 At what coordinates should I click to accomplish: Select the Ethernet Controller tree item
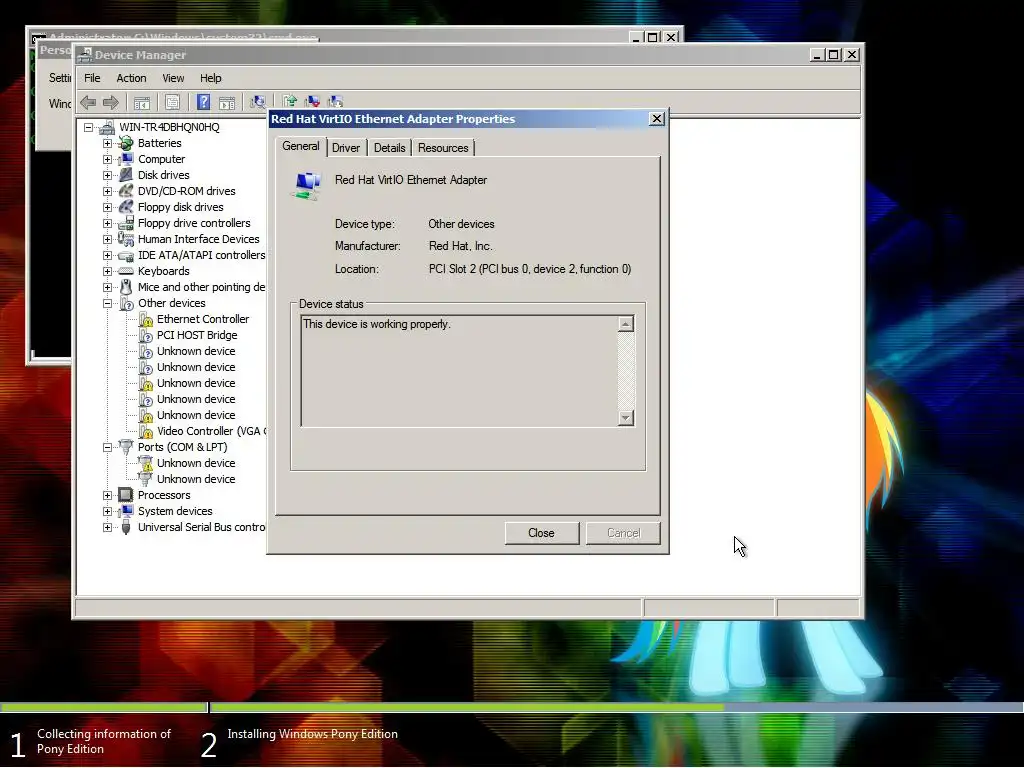click(x=202, y=319)
